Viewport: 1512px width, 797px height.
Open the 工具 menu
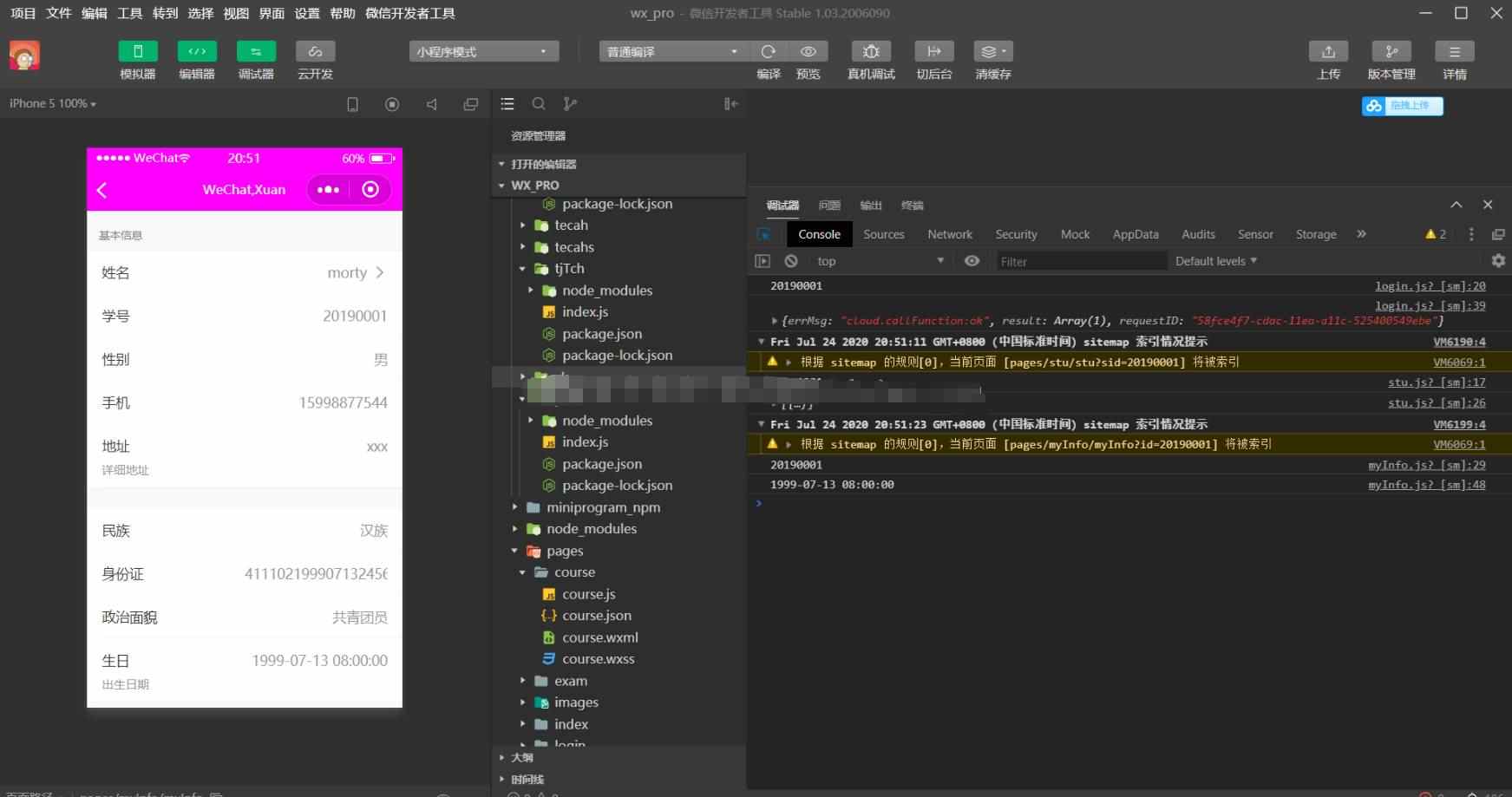130,13
